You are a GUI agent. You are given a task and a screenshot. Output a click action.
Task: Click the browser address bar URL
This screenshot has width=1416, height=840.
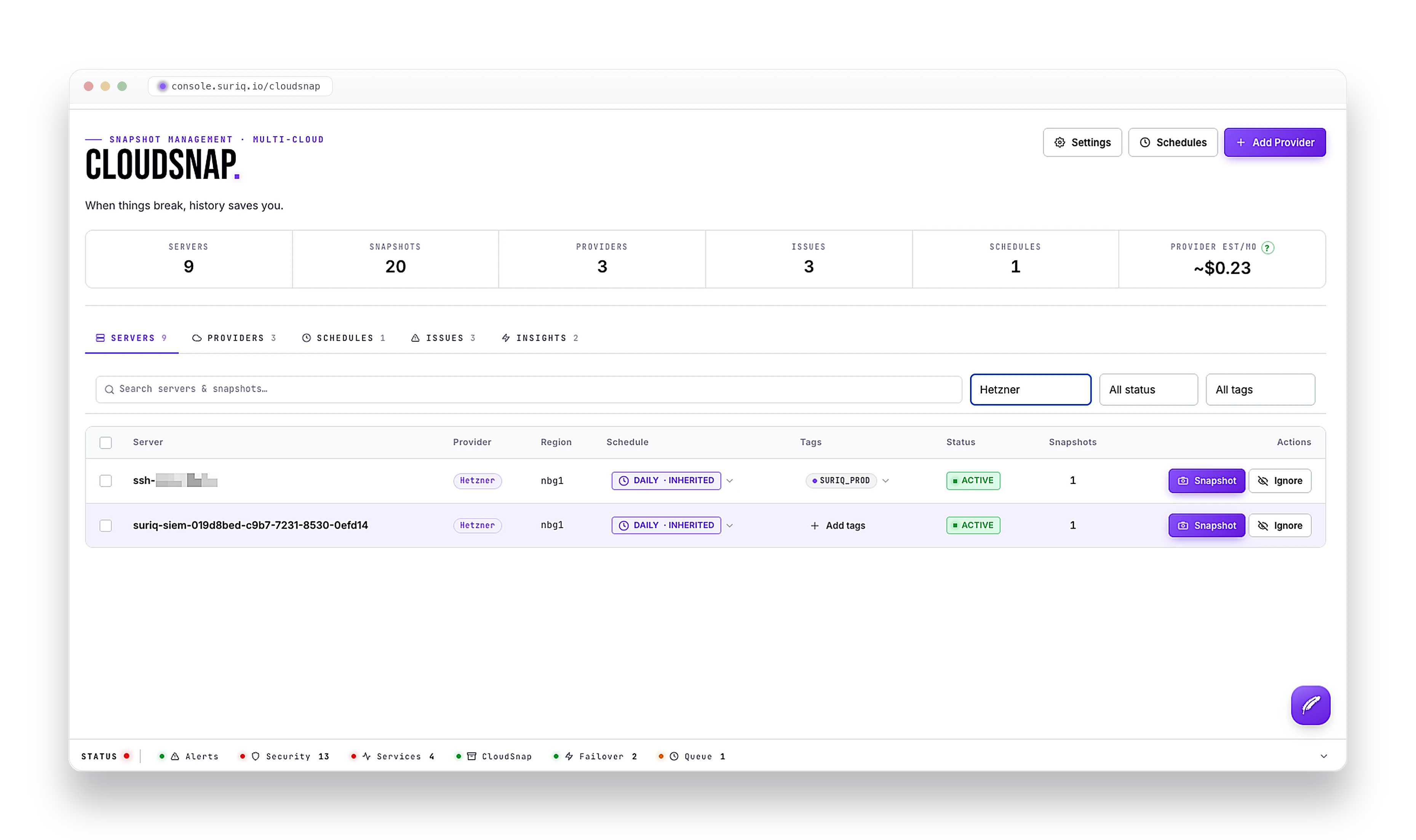pos(246,86)
